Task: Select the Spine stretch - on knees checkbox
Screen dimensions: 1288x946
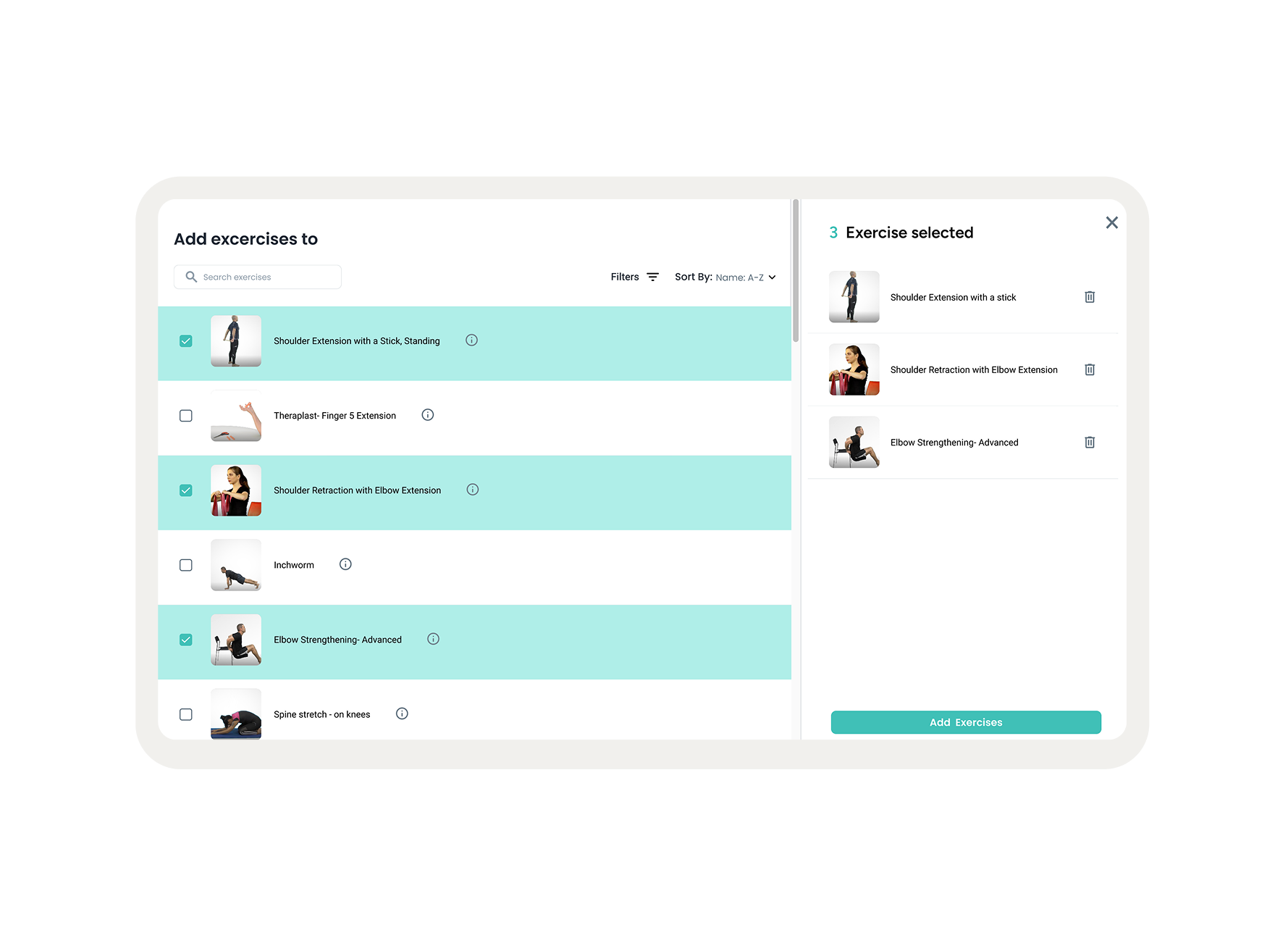Action: click(x=186, y=714)
